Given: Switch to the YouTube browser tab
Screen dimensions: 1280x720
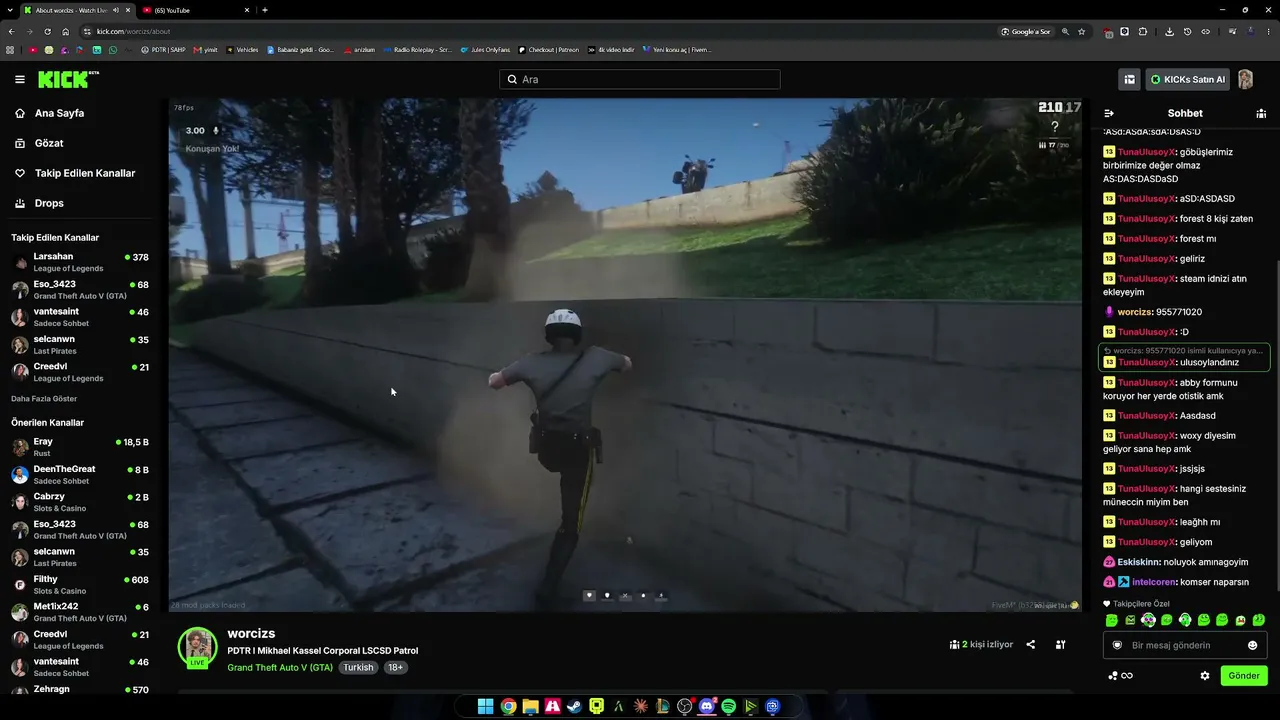Looking at the screenshot, I should [x=196, y=10].
